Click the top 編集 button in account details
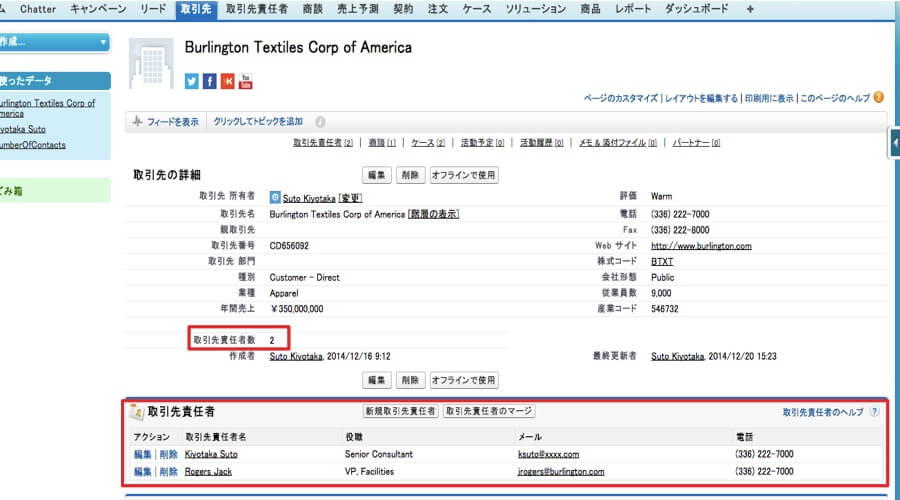 point(376,175)
